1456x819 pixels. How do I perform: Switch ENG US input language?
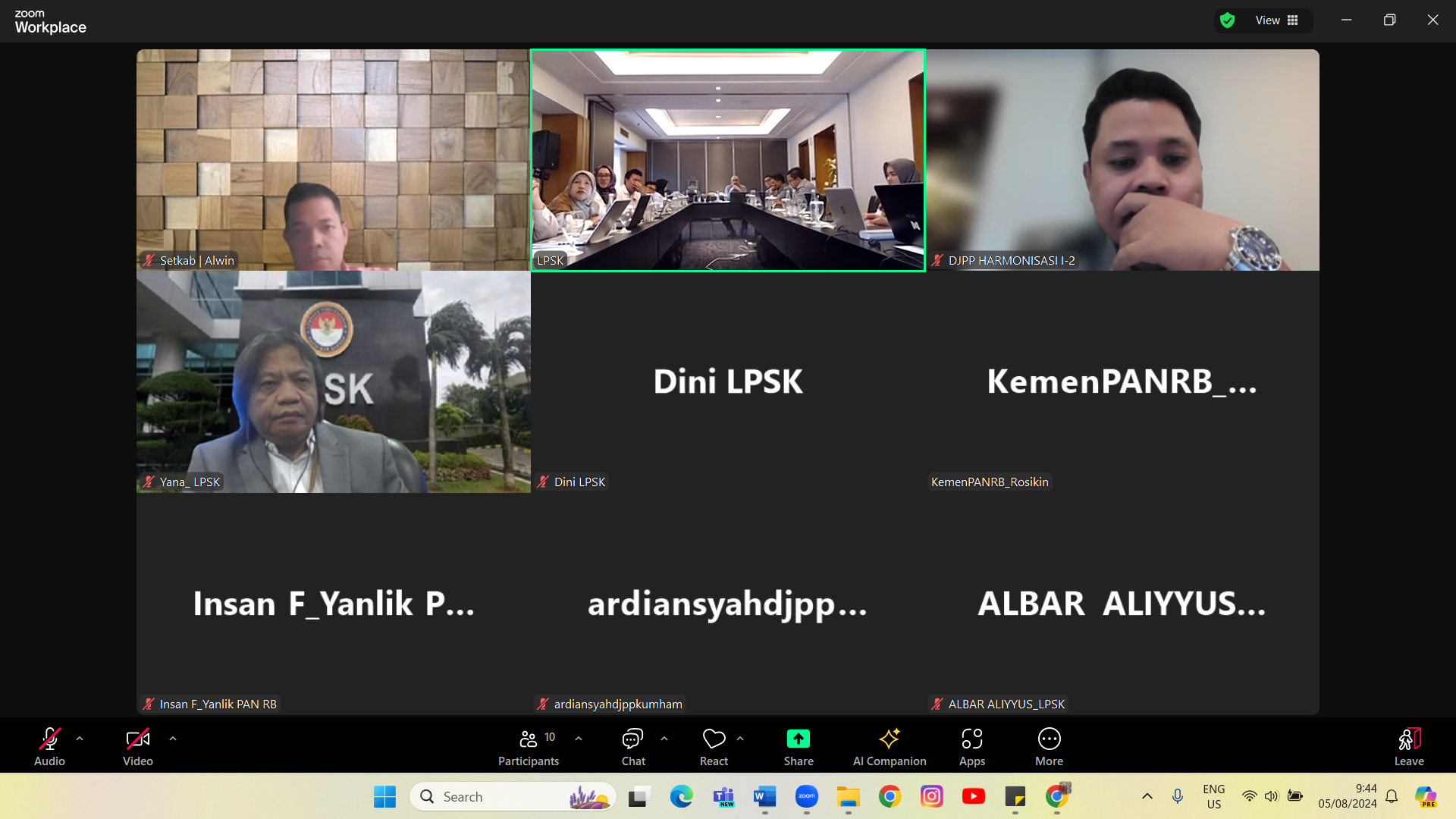[x=1214, y=796]
